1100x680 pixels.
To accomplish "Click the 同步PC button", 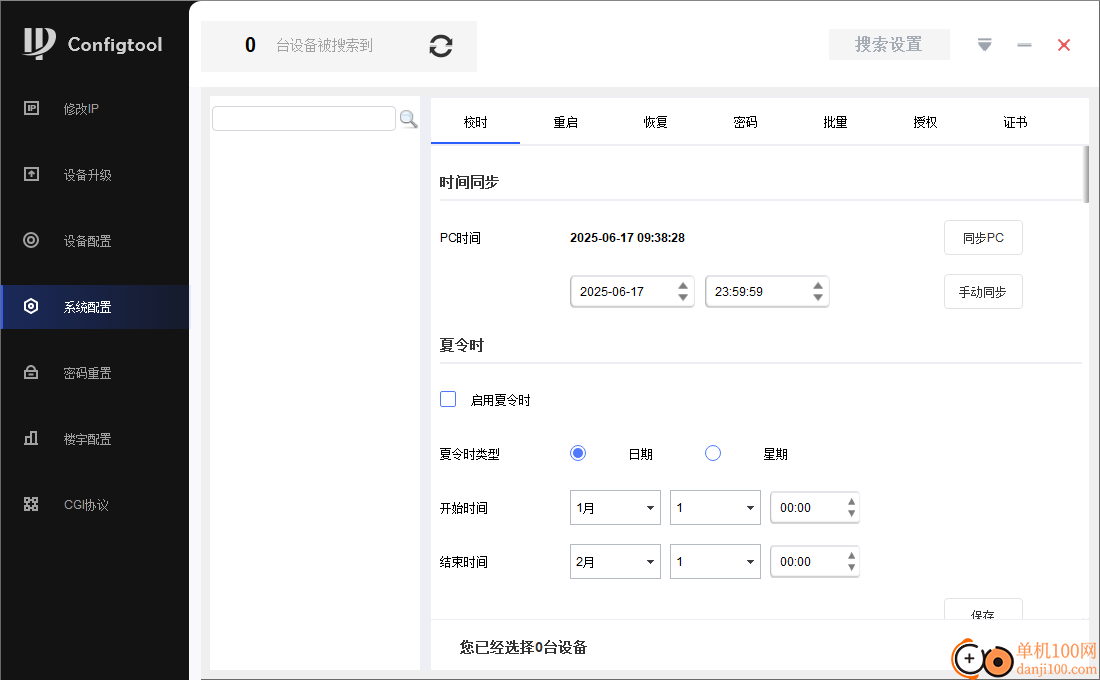I will 983,238.
